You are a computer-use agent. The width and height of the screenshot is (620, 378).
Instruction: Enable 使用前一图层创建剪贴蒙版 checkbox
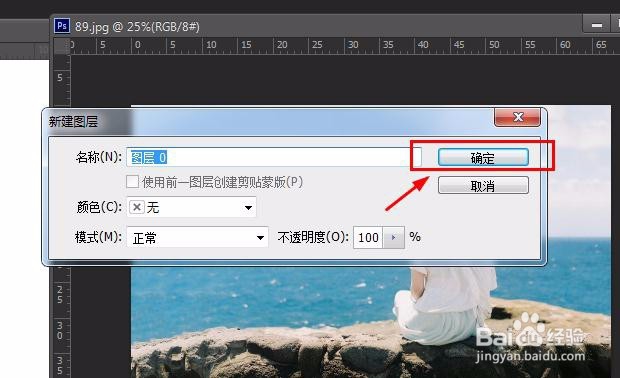(x=132, y=182)
